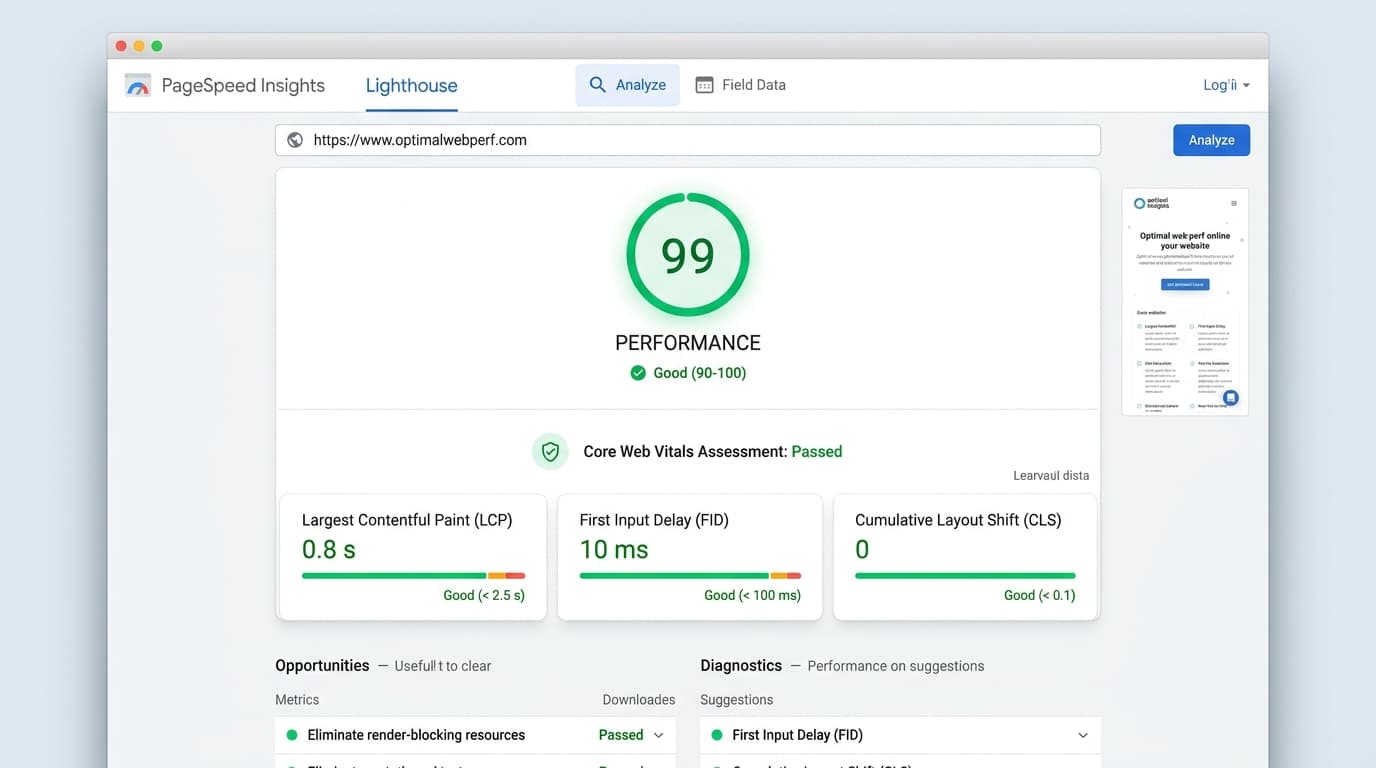Open the Lighthouse tab
1376x768 pixels.
pos(411,86)
